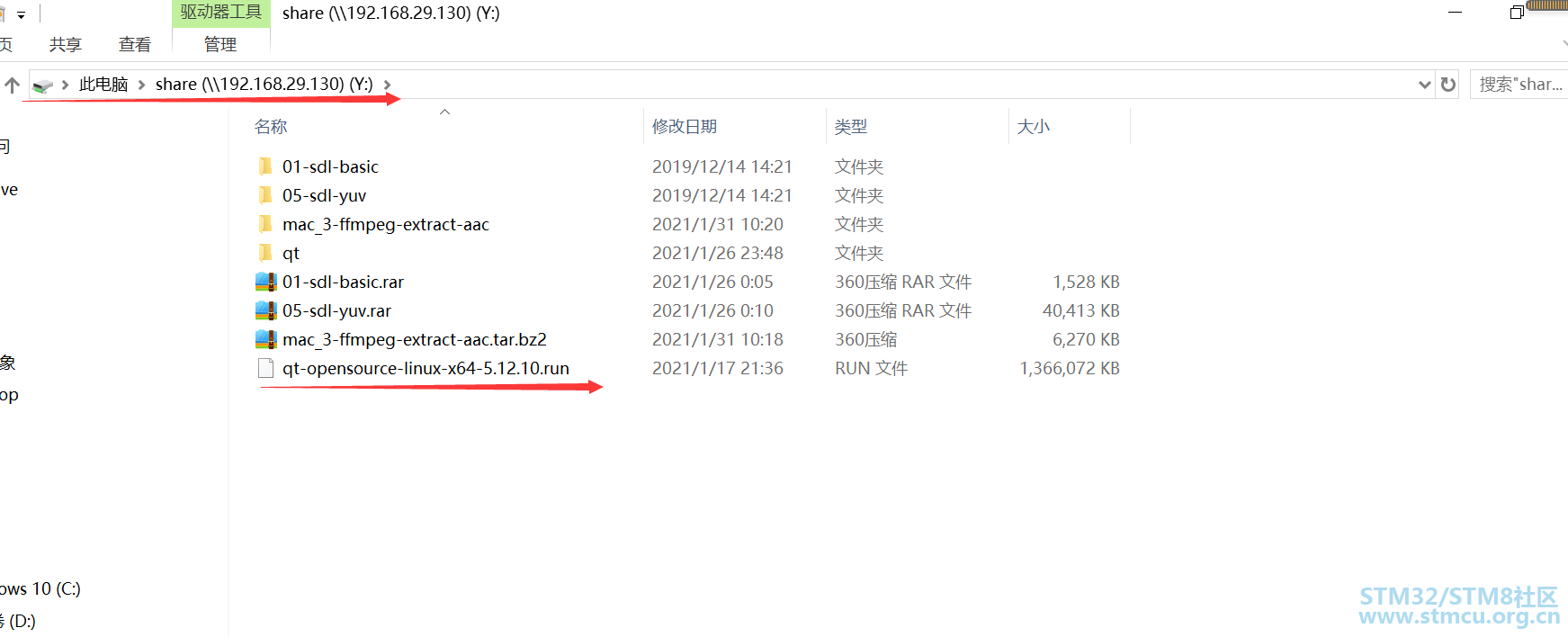
Task: Click size value 40,413 KB
Action: pyautogui.click(x=1081, y=310)
